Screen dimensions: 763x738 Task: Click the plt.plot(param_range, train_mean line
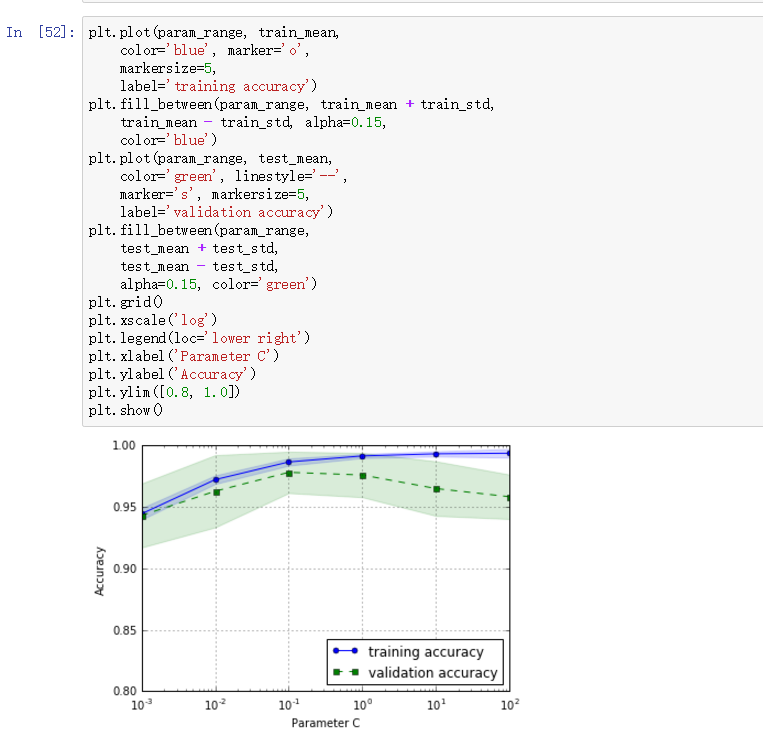(x=214, y=33)
